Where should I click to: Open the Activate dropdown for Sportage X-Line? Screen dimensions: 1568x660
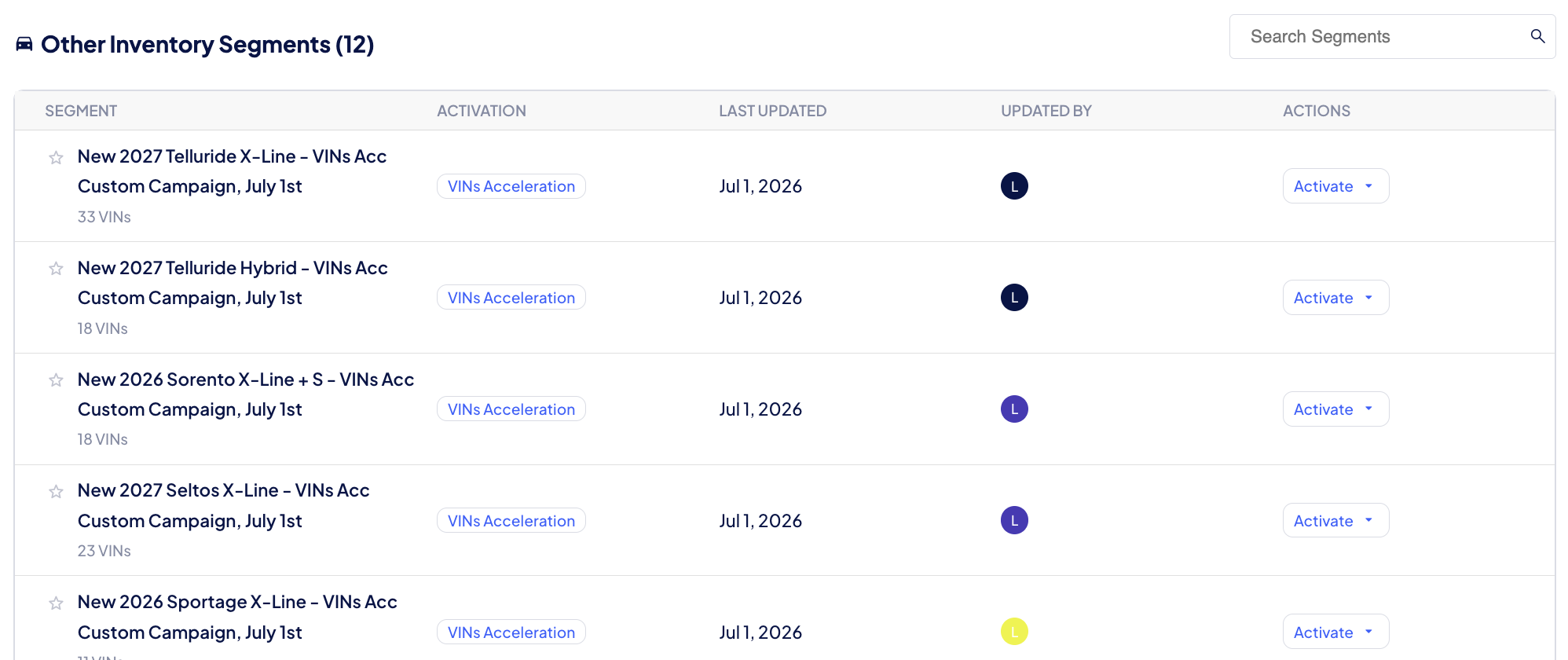[1335, 632]
